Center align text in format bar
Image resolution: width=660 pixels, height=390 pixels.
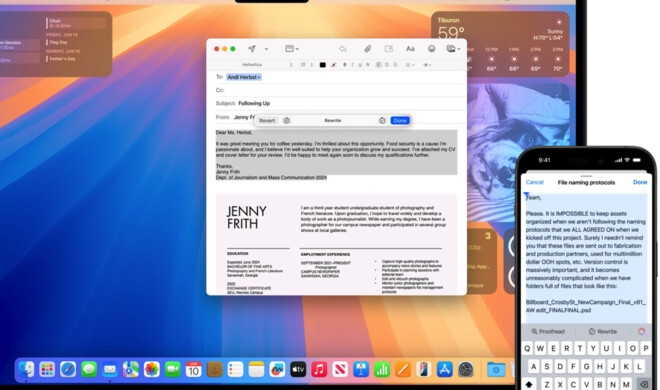point(387,65)
